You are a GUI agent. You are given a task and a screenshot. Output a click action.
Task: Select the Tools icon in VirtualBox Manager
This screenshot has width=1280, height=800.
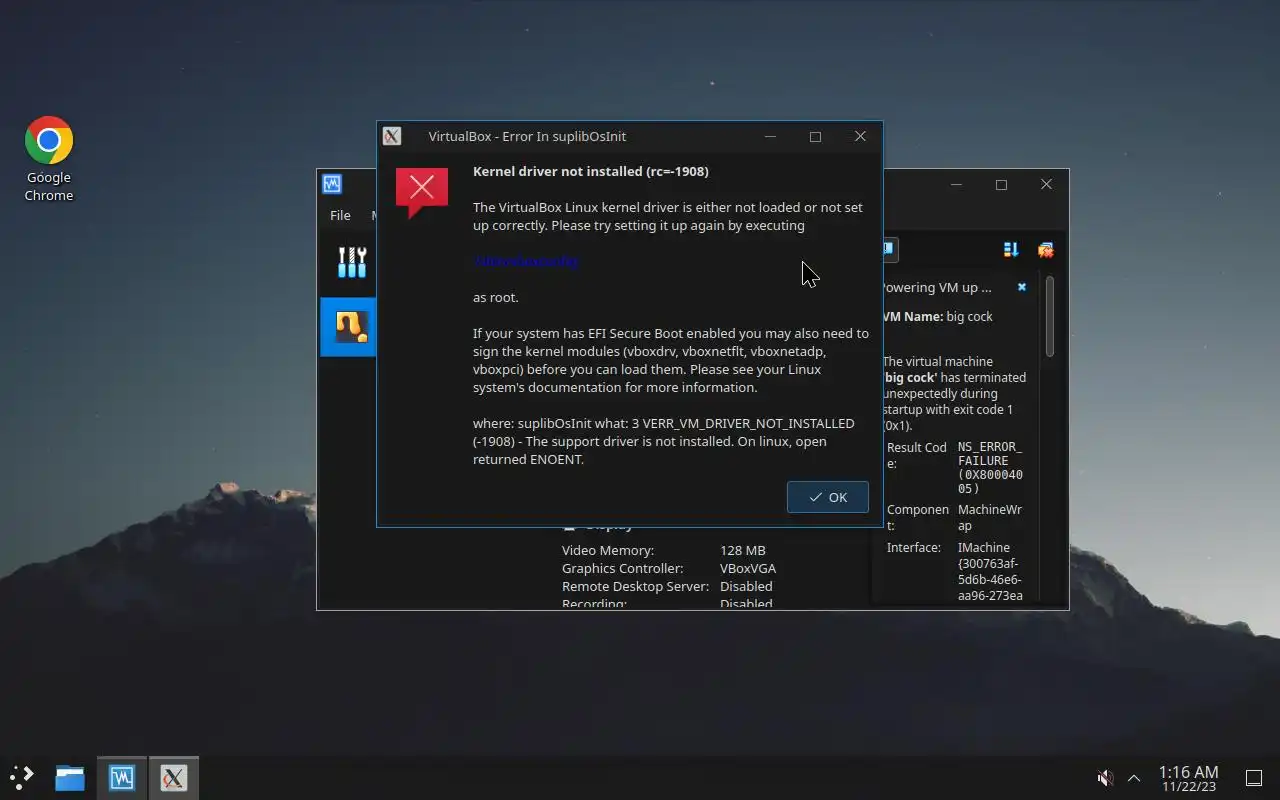pyautogui.click(x=352, y=262)
